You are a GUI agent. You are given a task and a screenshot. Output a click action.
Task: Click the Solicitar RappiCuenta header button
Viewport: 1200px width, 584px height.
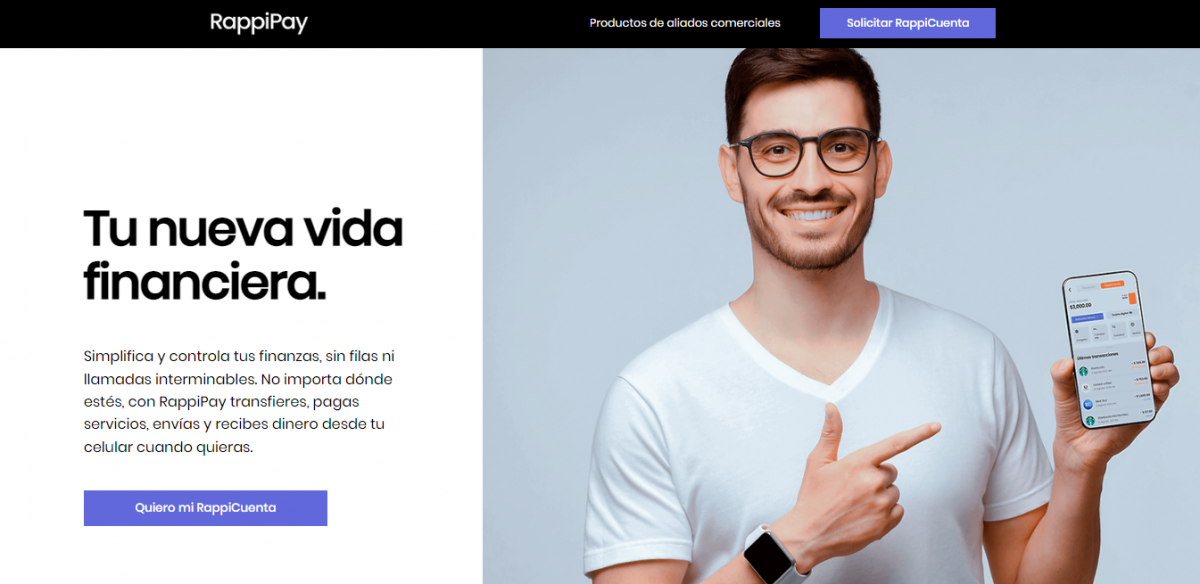click(907, 23)
